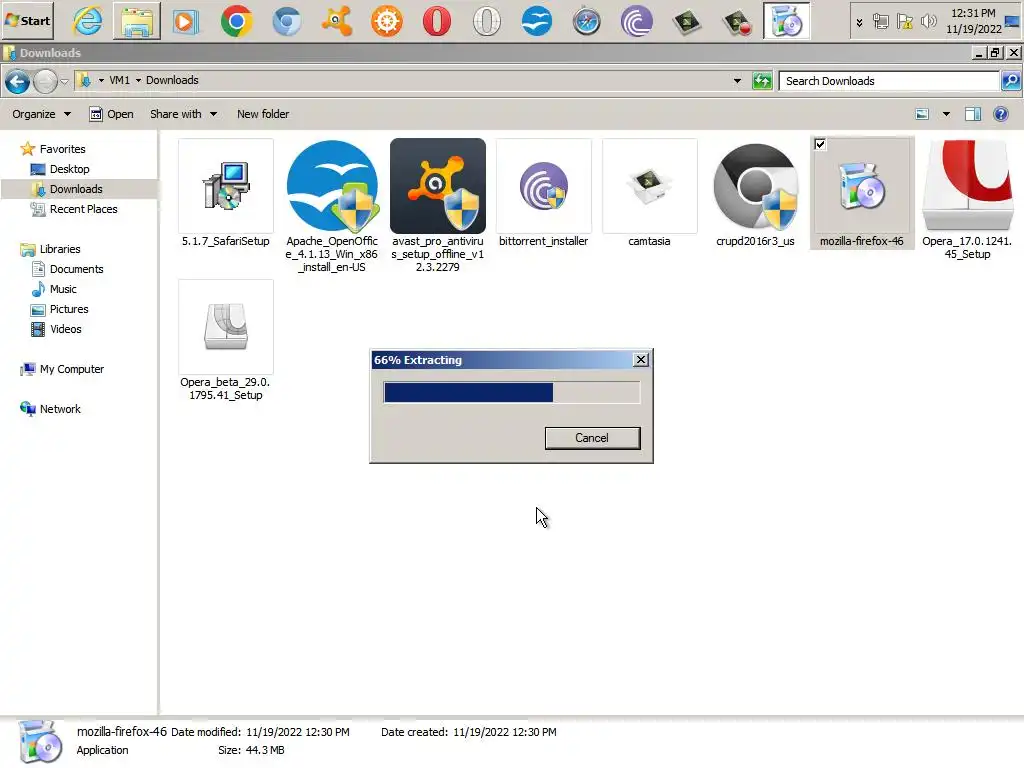
Task: Toggle the preview pane
Action: pyautogui.click(x=972, y=114)
